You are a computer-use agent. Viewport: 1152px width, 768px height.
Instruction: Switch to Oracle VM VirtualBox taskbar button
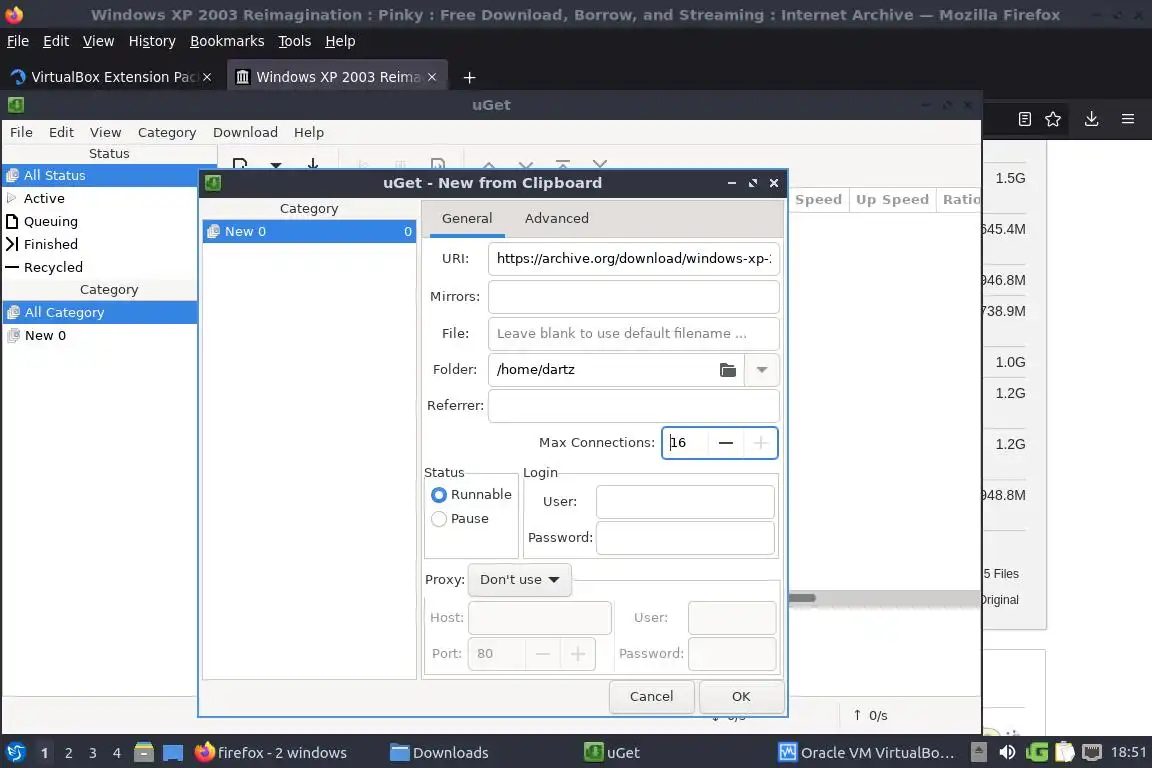867,753
